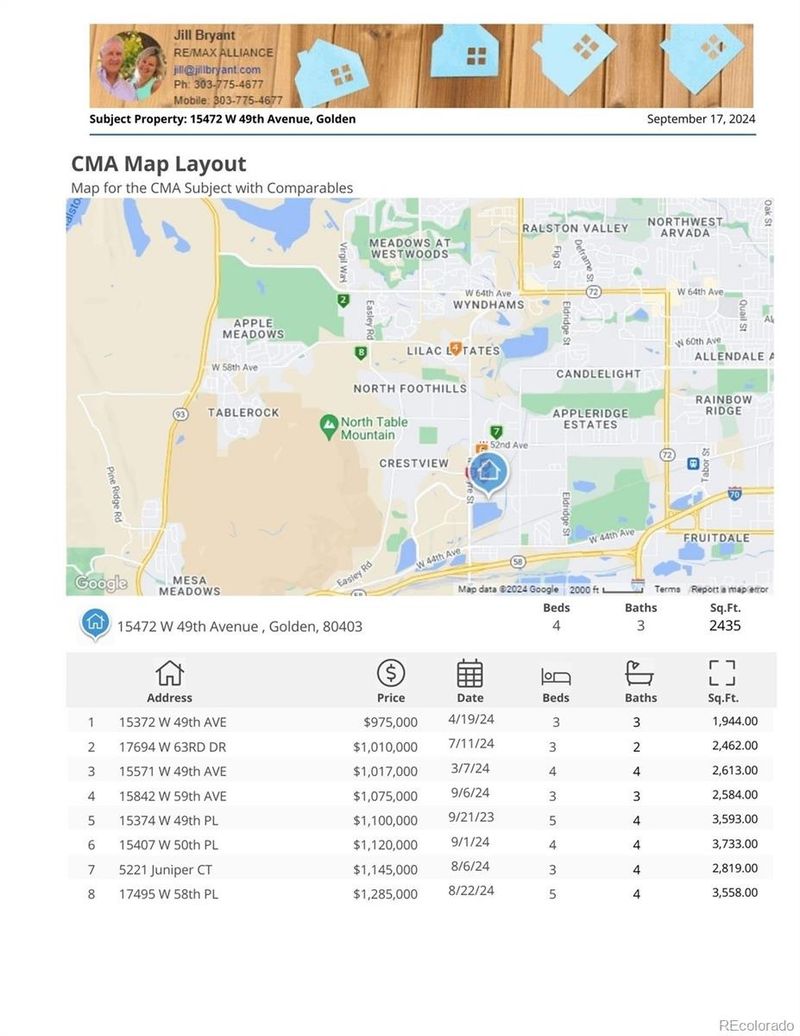Open the map Terms link
The width and height of the screenshot is (800, 1036).
click(667, 589)
